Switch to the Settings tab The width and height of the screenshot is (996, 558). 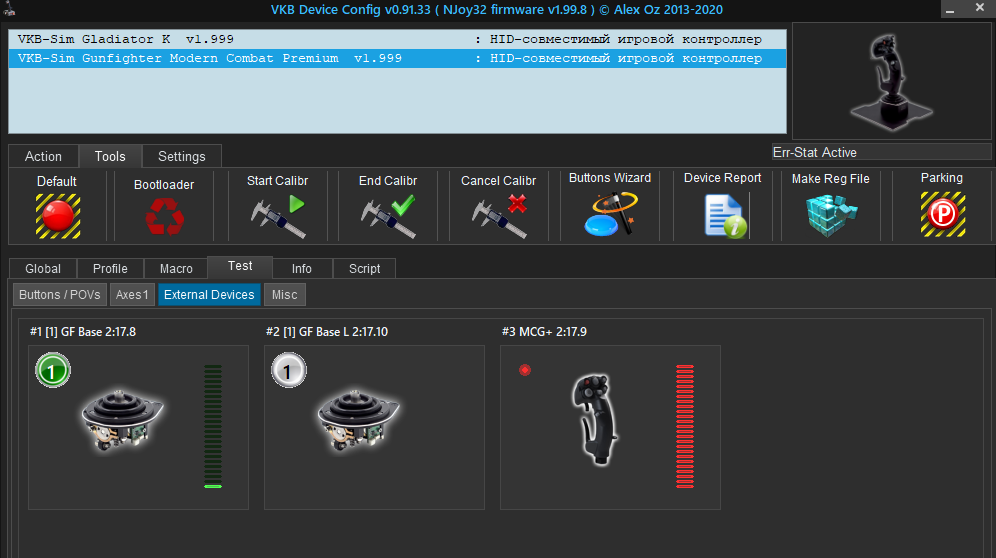point(182,156)
